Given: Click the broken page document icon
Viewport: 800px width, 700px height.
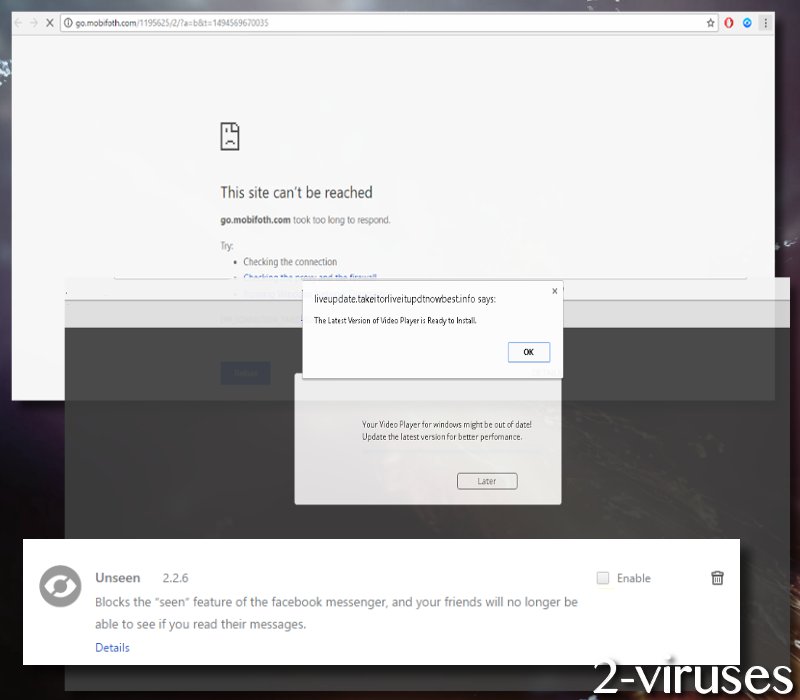Looking at the screenshot, I should coord(230,136).
